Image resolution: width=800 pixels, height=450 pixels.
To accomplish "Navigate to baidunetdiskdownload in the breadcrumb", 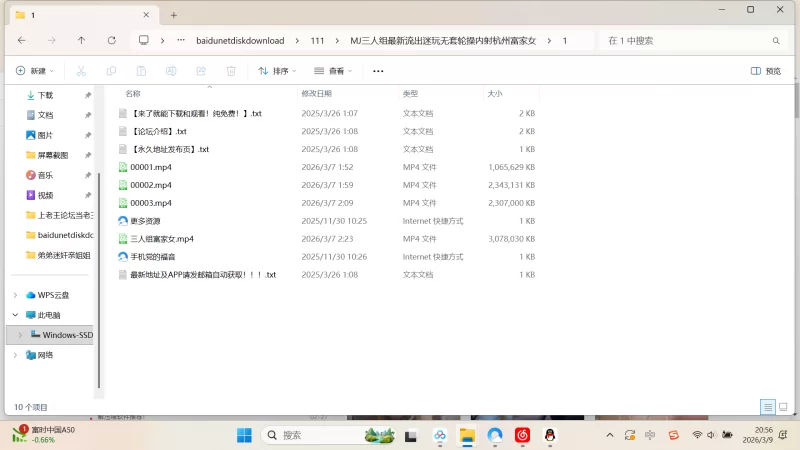I will (x=239, y=40).
